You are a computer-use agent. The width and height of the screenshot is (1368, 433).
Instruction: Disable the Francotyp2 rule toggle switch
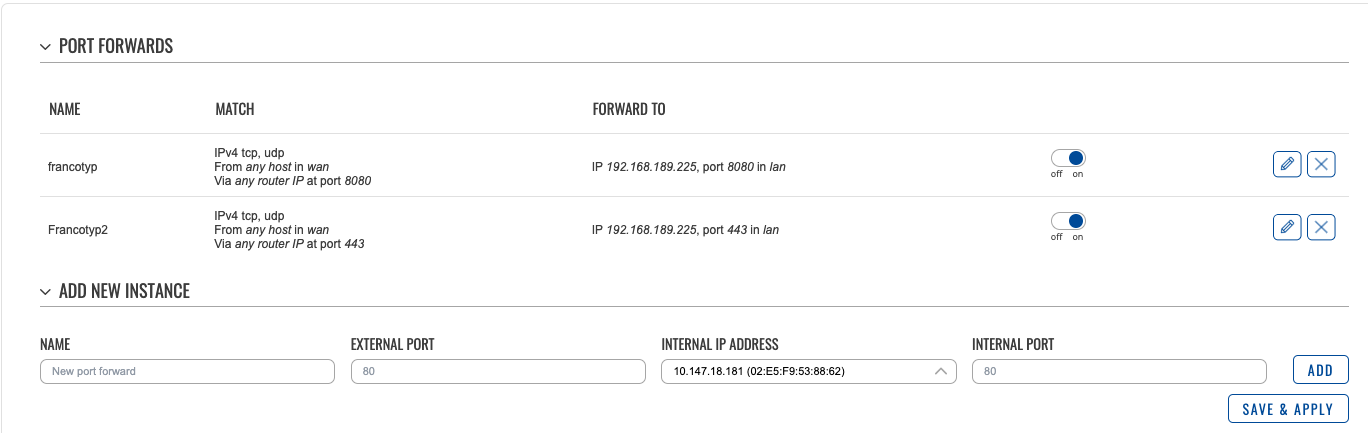[1067, 221]
